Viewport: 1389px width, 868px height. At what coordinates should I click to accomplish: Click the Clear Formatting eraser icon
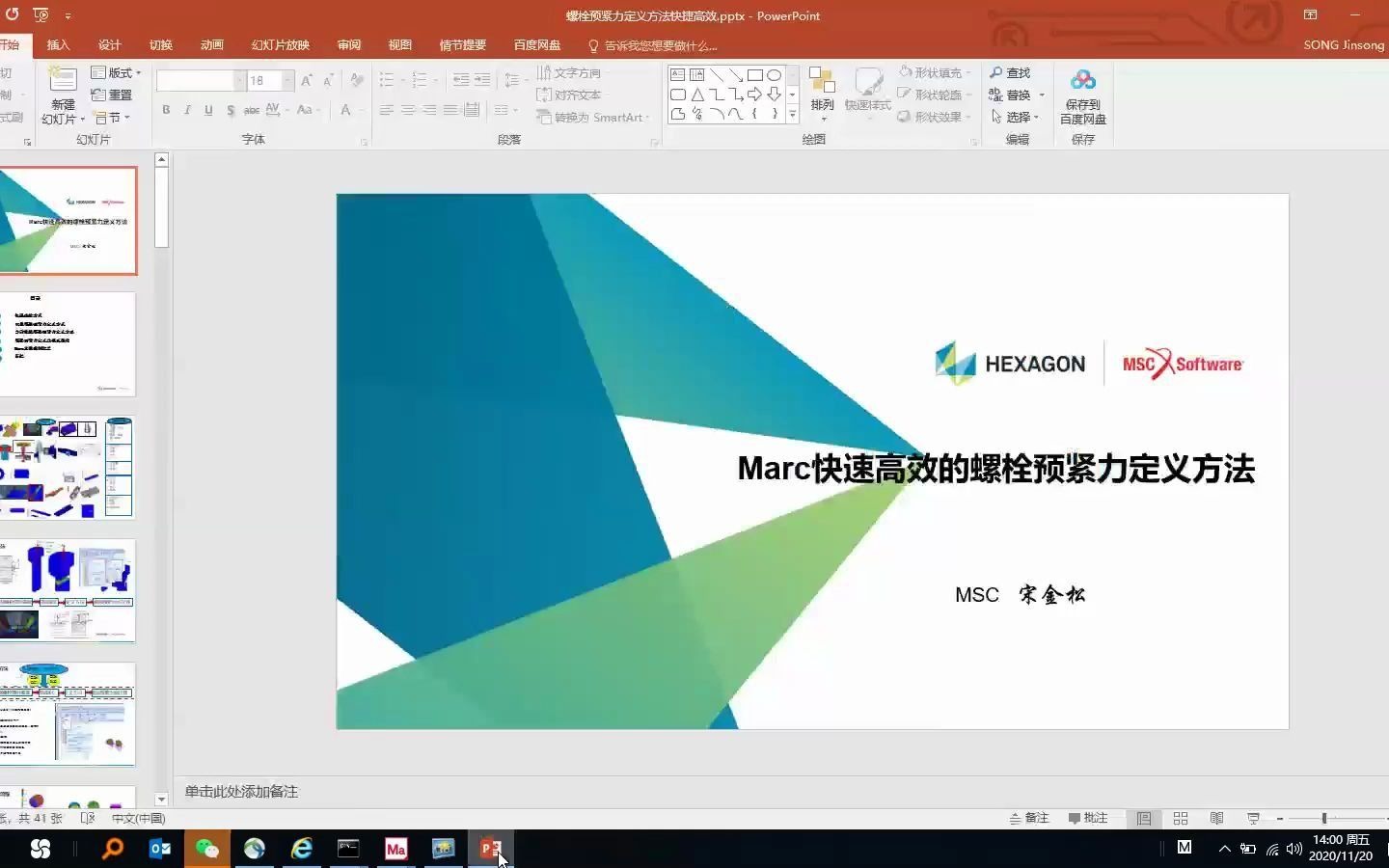pos(357,80)
